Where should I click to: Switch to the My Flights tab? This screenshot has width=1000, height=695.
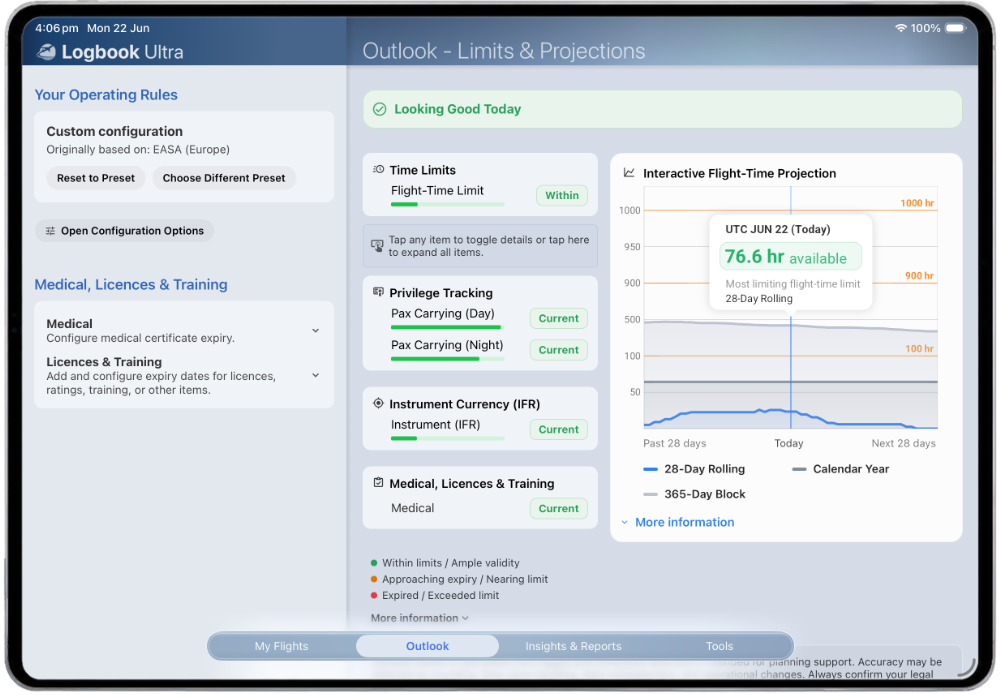(281, 647)
